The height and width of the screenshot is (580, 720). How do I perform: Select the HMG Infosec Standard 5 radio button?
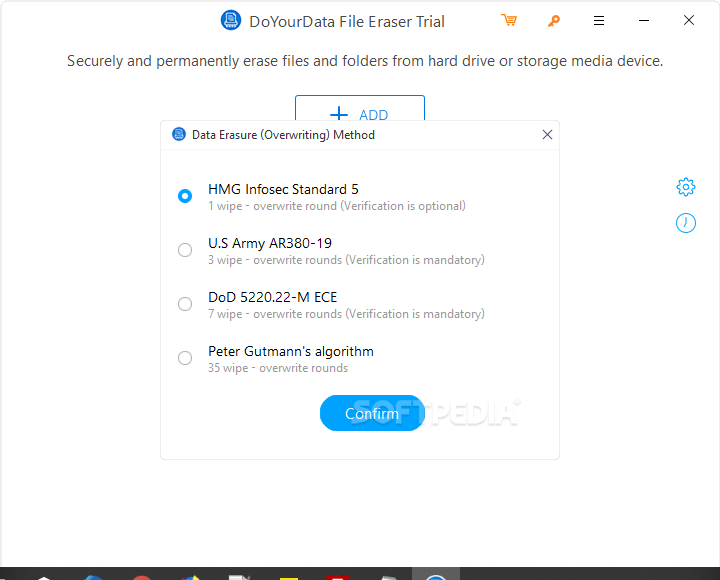[185, 196]
